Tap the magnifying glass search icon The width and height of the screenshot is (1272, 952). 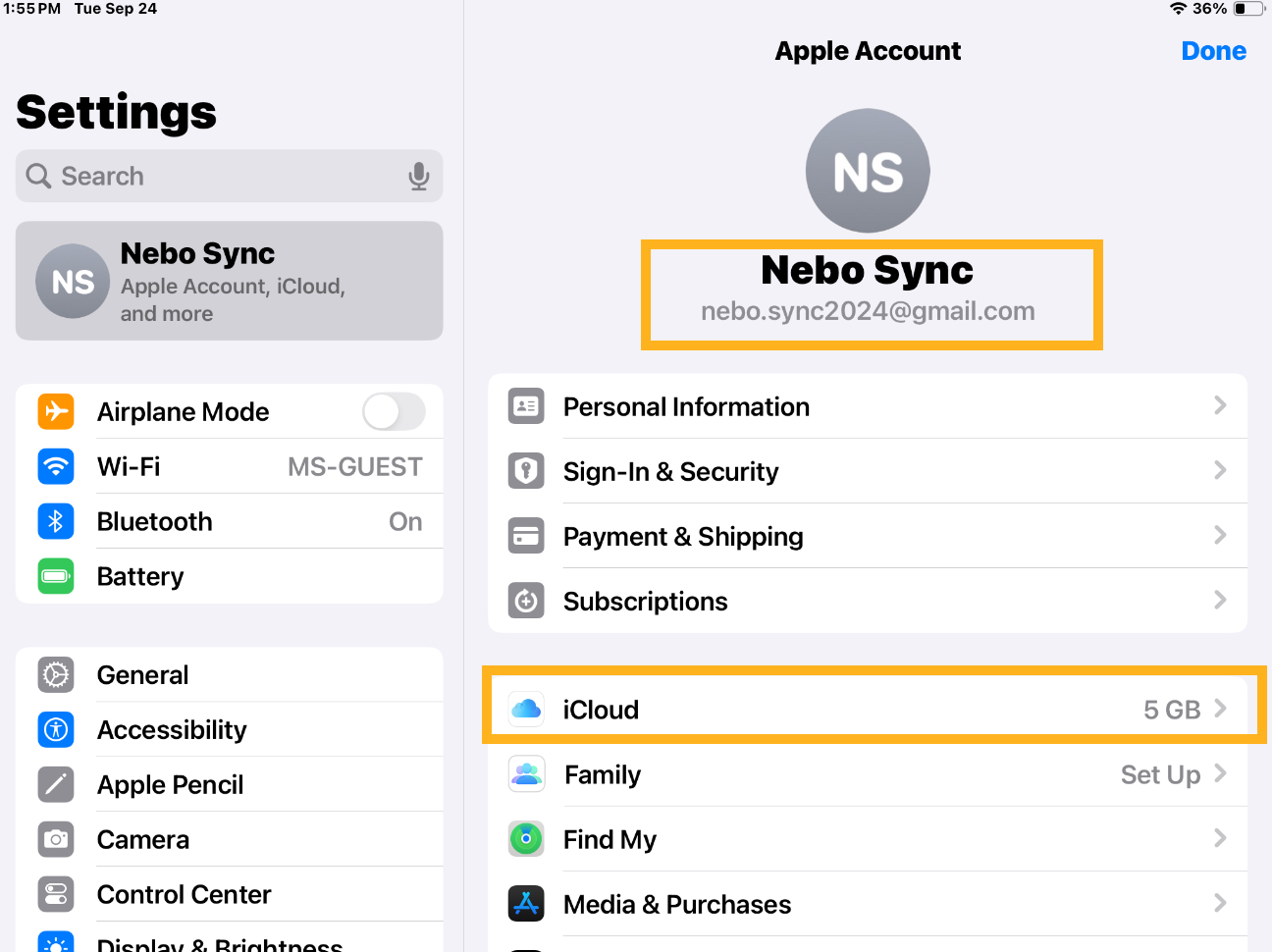click(38, 176)
